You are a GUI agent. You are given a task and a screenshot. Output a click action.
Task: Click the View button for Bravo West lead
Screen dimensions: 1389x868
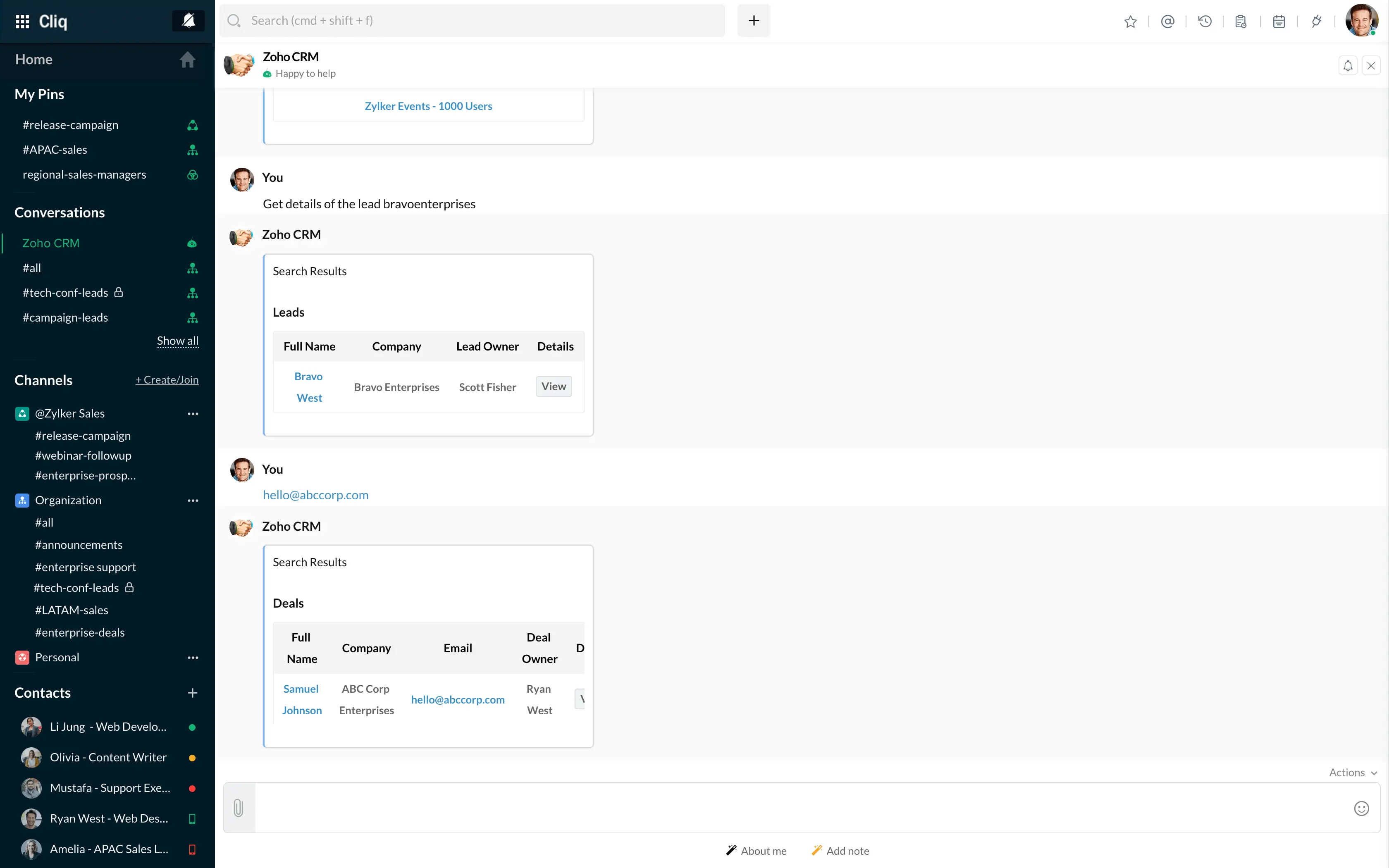[x=554, y=386]
